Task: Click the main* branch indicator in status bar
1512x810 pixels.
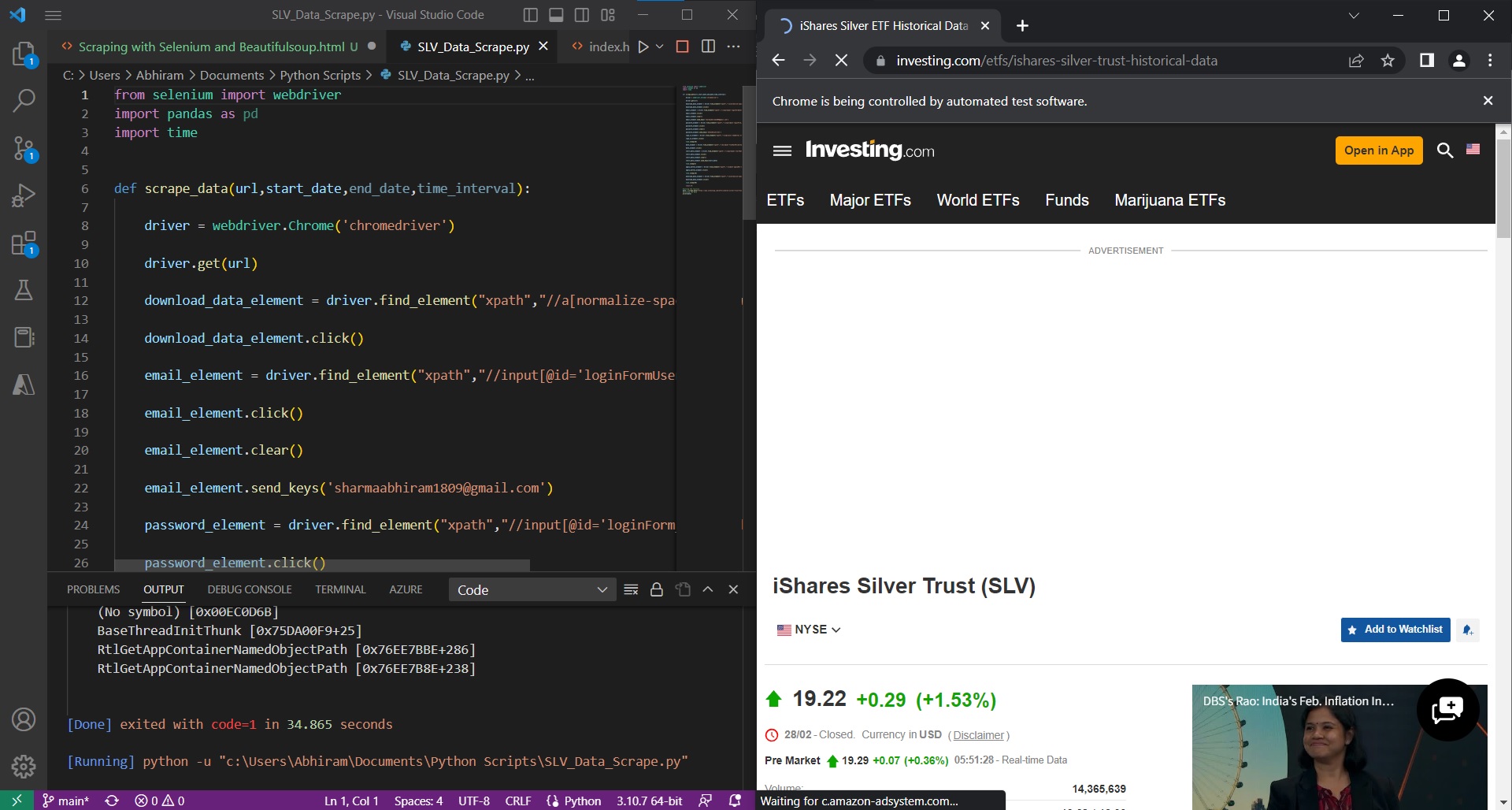Action: [x=67, y=801]
